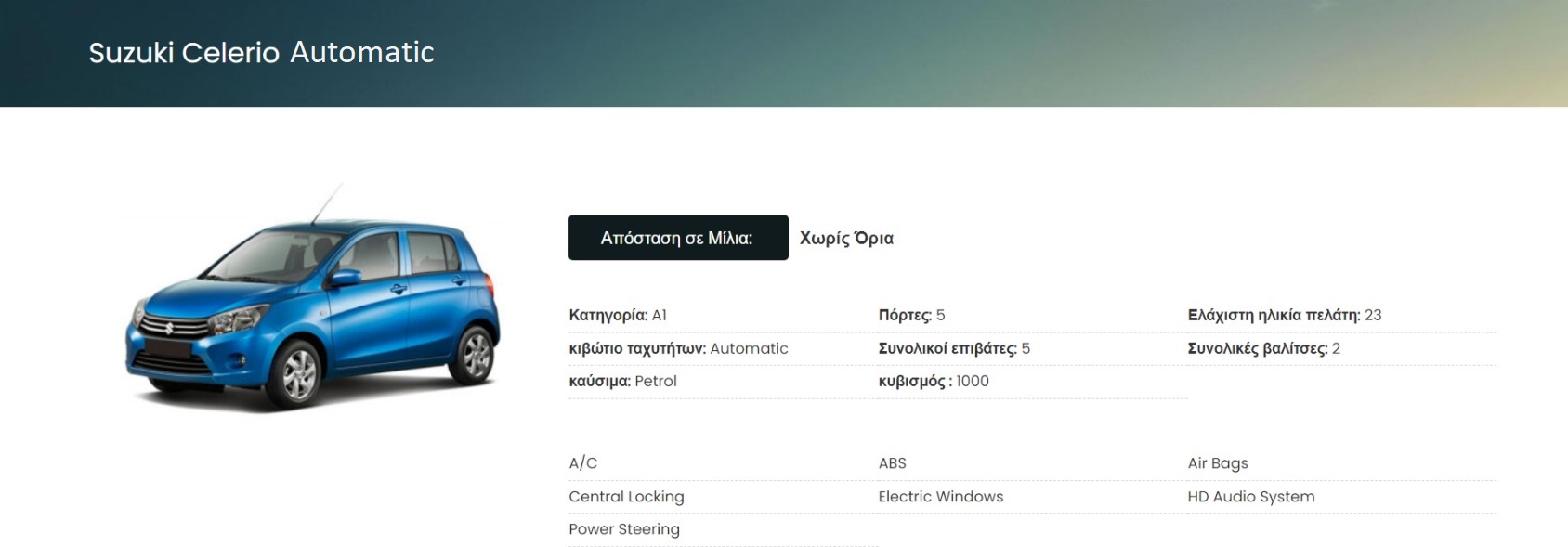Select the Χωρίς Όρια text

[846, 238]
